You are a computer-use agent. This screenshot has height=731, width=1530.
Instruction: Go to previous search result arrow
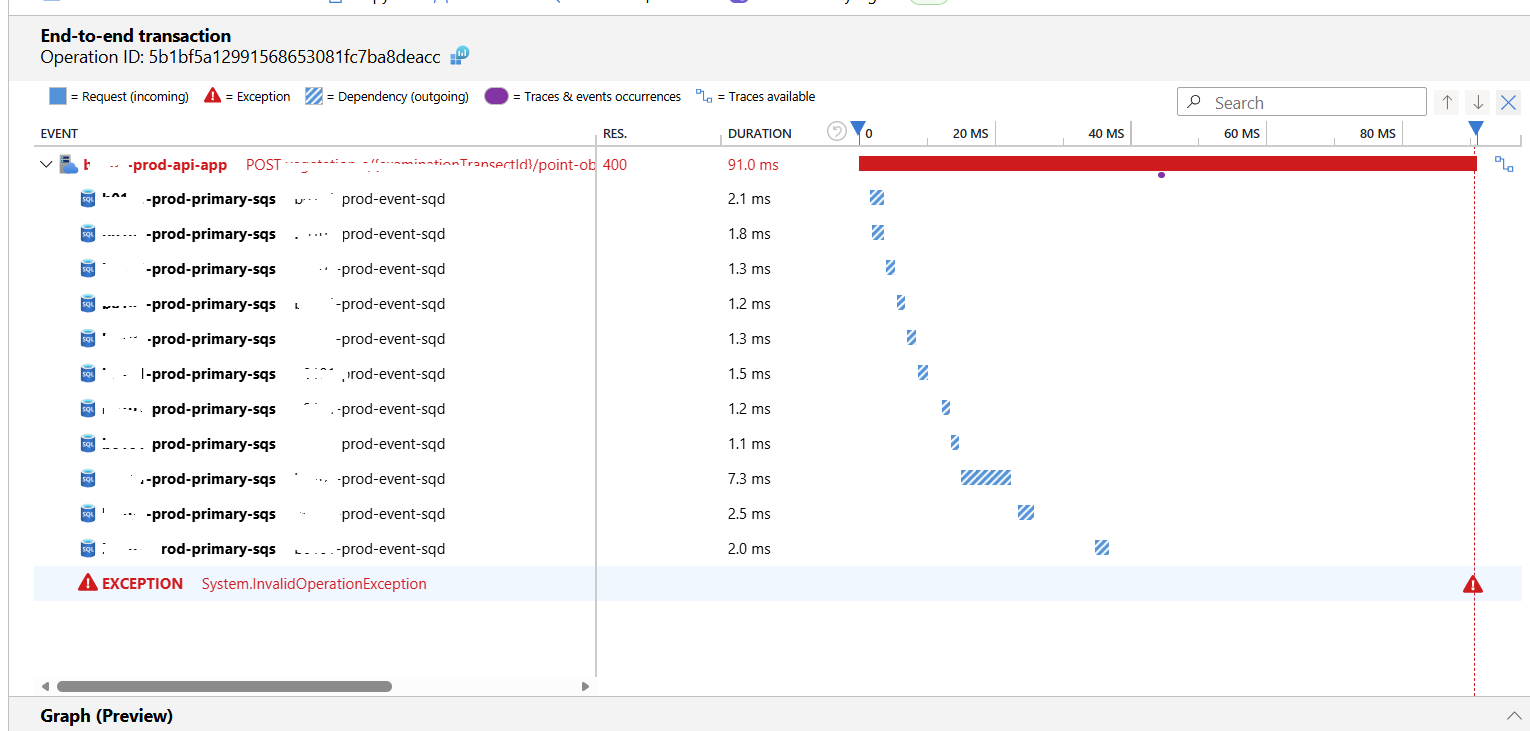coord(1446,102)
